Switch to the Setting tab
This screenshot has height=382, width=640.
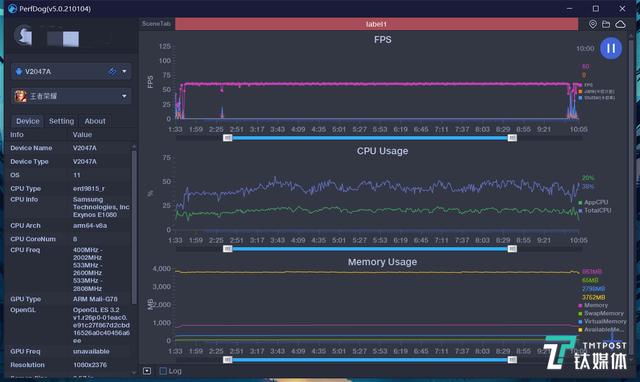[x=61, y=121]
